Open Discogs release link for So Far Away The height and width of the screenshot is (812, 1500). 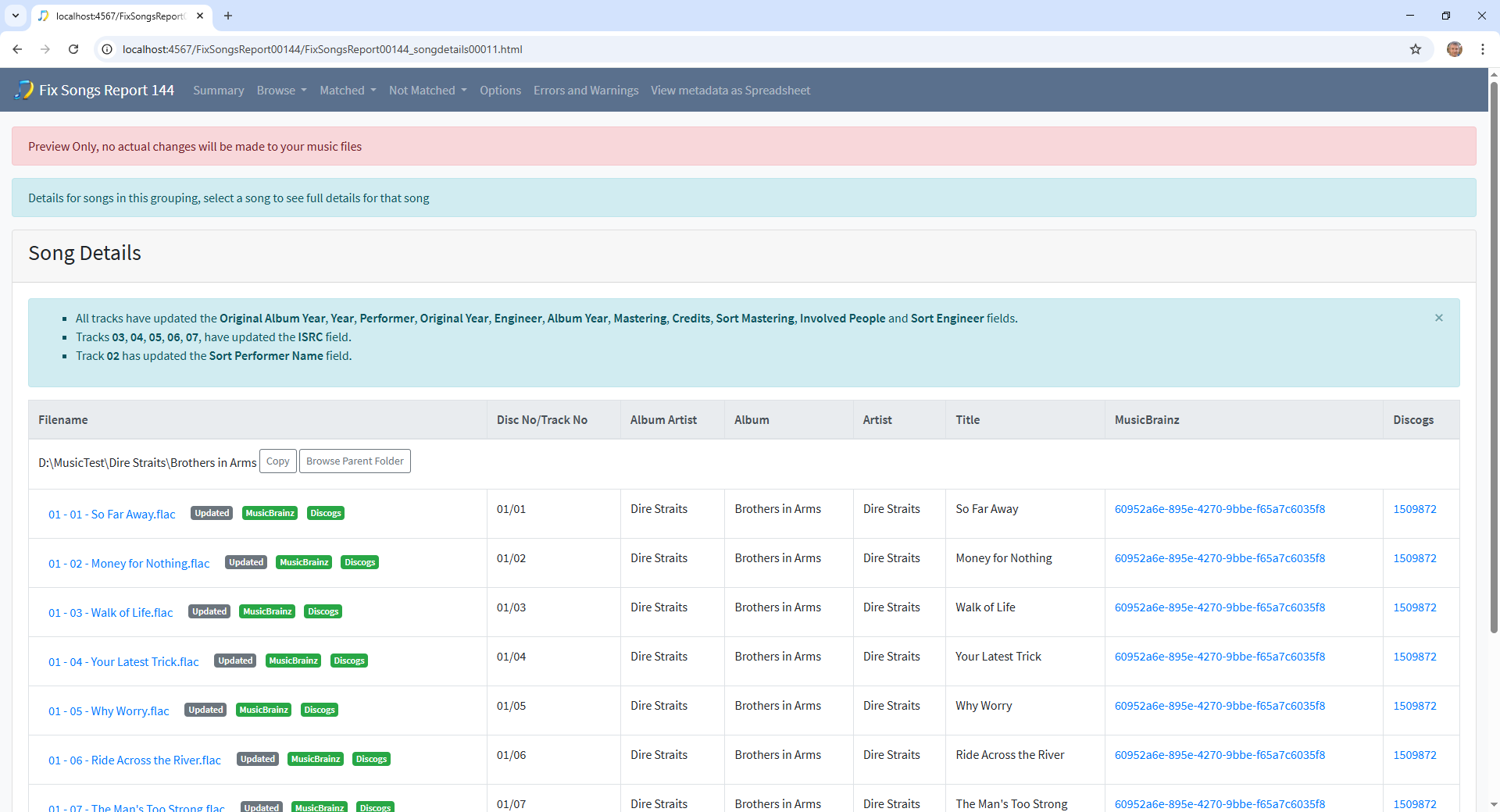click(1414, 509)
